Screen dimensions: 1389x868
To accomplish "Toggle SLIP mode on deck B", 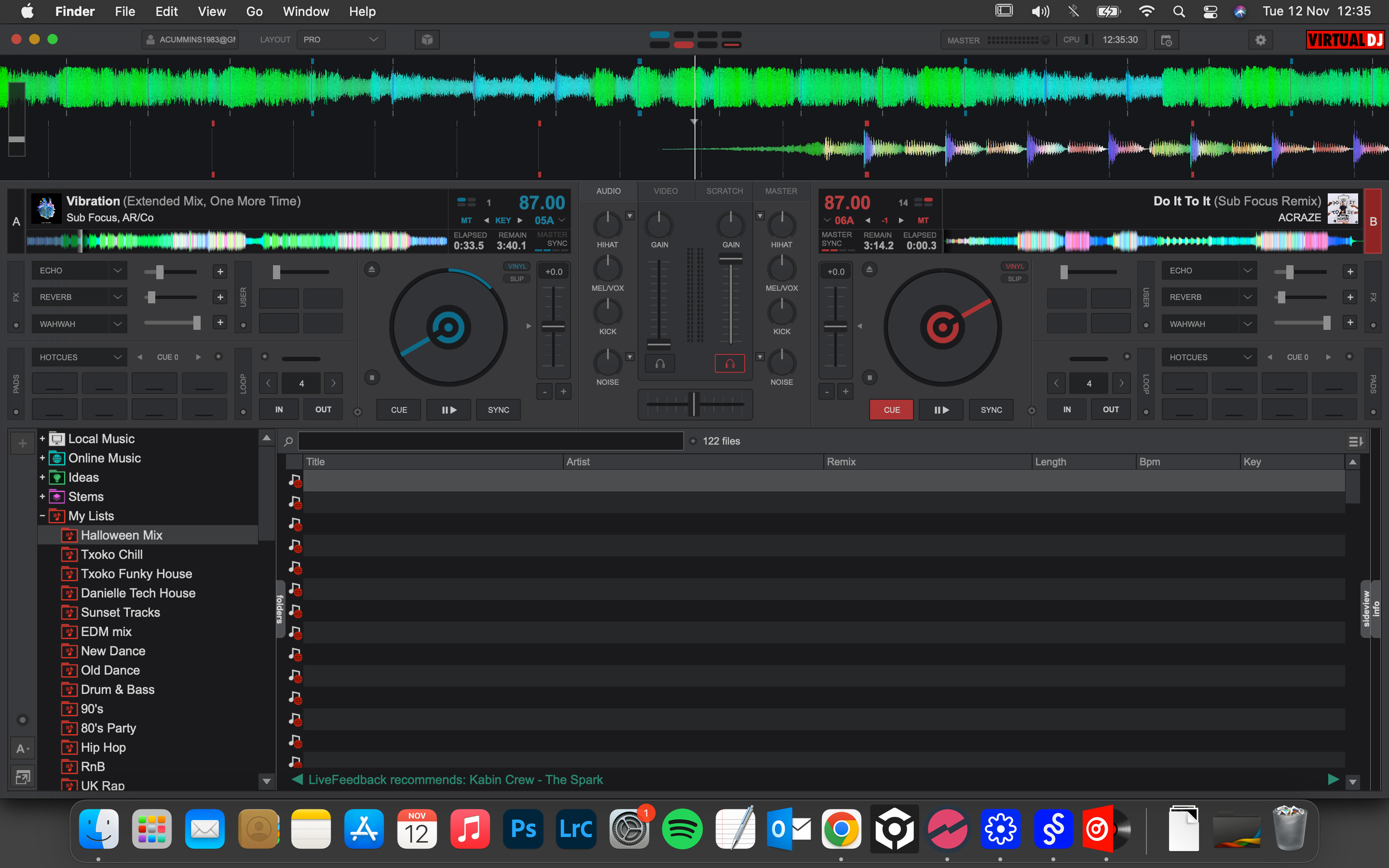I will coord(1014,279).
